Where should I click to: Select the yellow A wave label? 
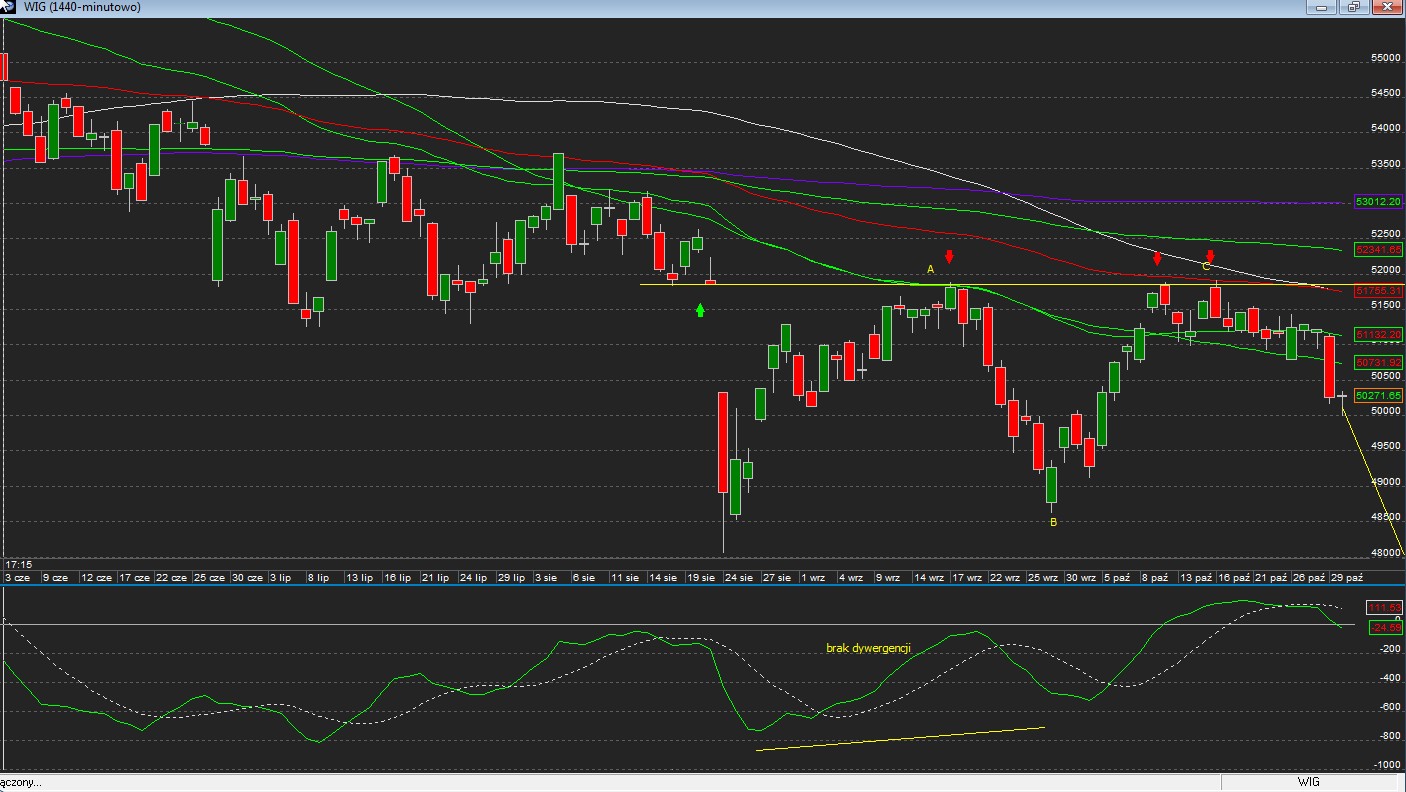point(930,270)
